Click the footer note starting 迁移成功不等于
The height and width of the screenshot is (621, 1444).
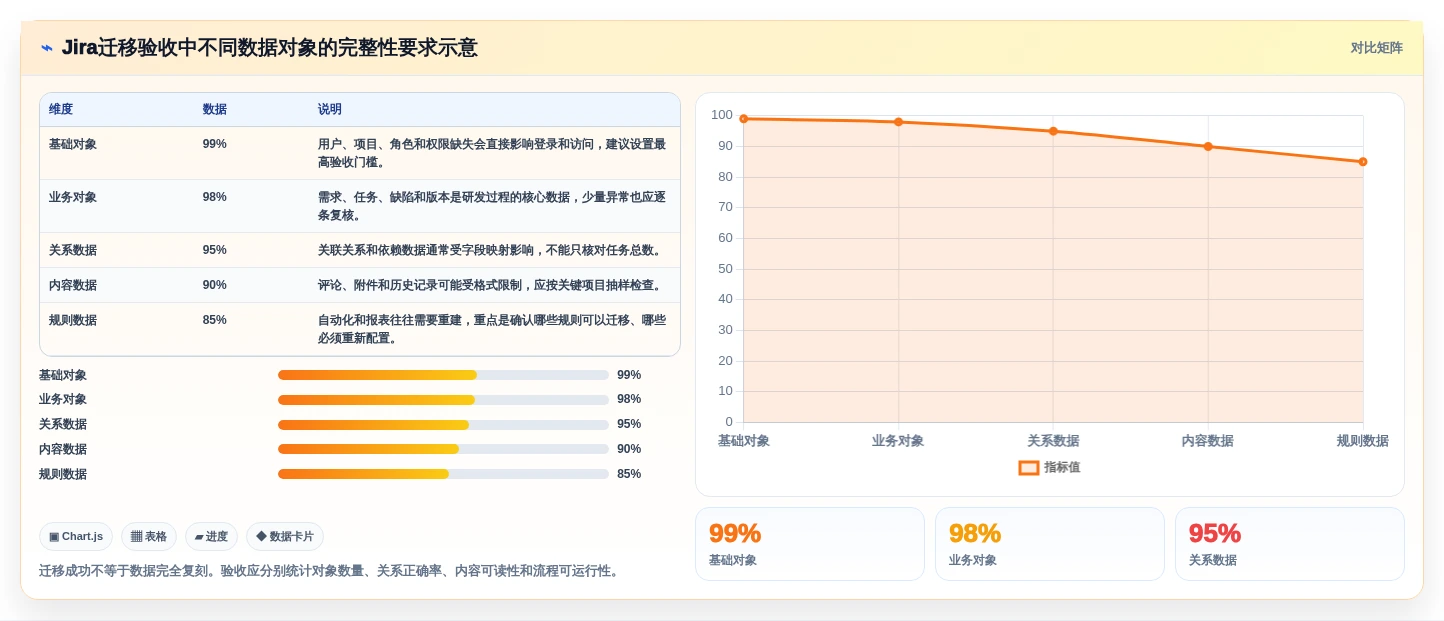[331, 571]
